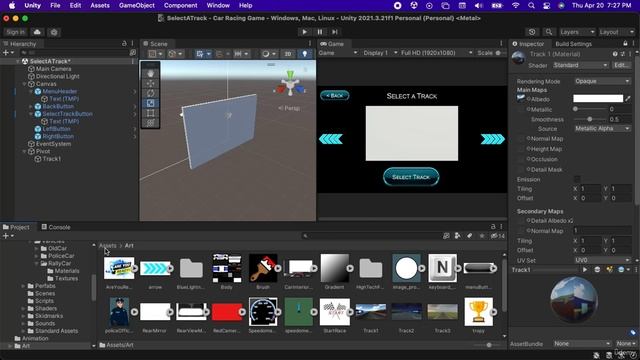Select the Game tab
The image size is (640, 360).
coord(331,44)
